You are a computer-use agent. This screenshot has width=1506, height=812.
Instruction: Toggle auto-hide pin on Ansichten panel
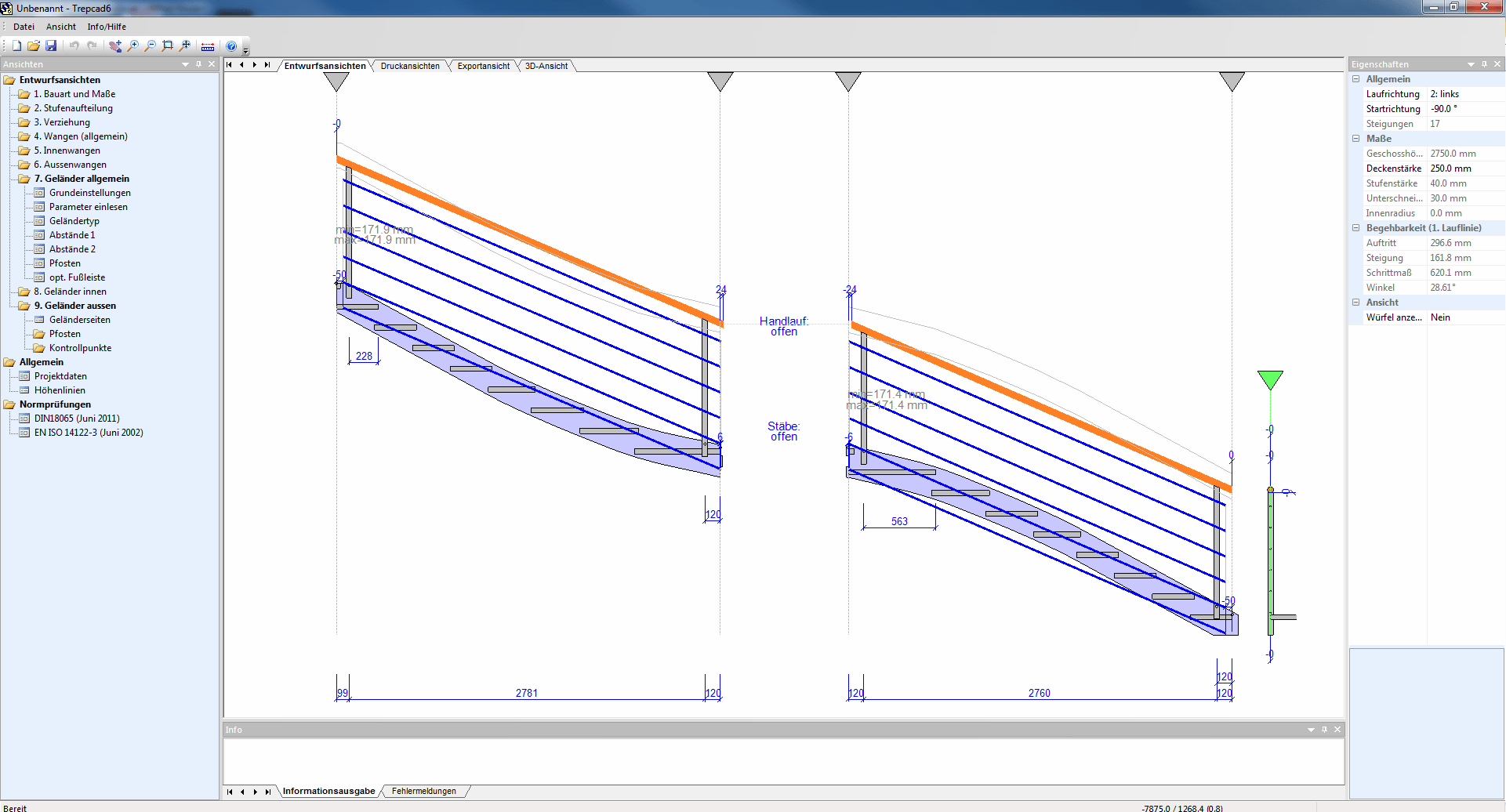[x=198, y=64]
